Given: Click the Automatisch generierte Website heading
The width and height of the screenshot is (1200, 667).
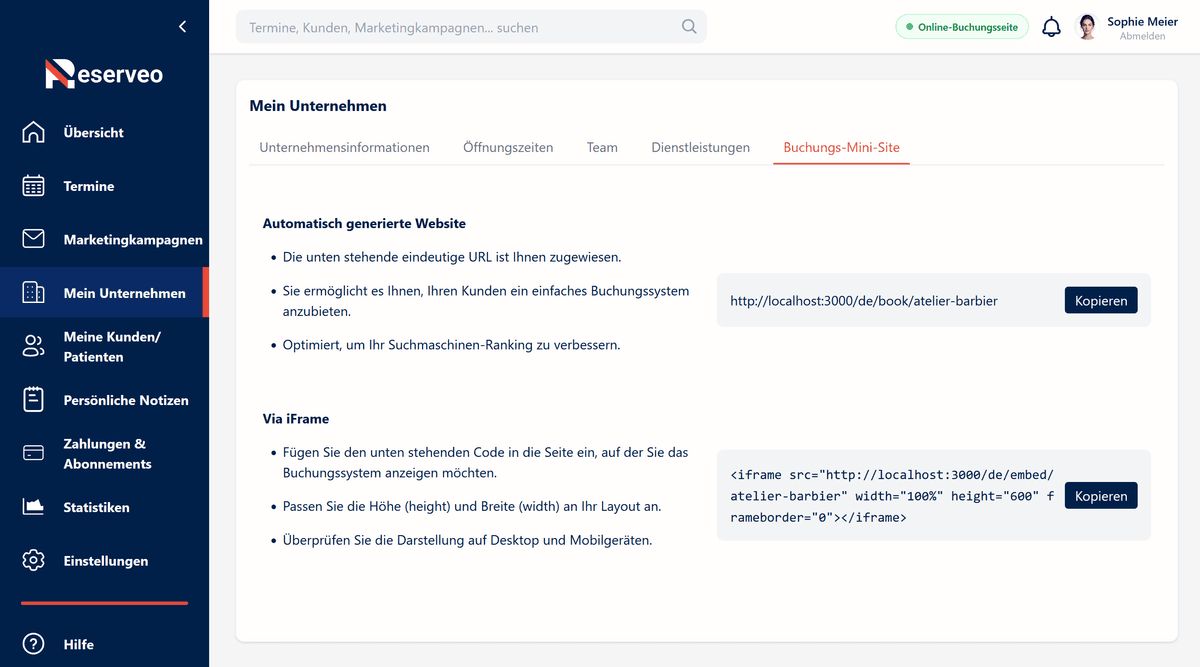Looking at the screenshot, I should point(364,224).
